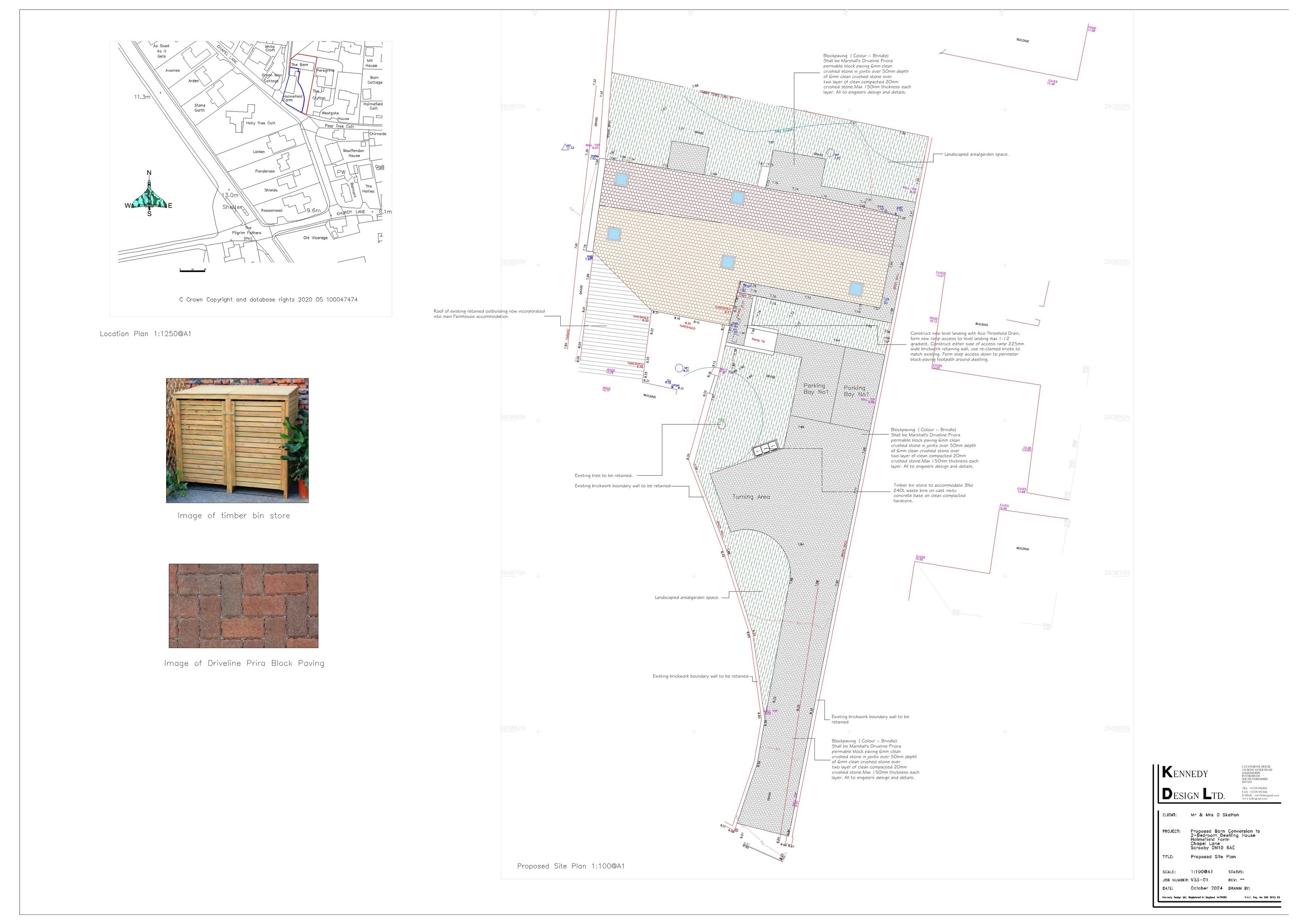The width and height of the screenshot is (1308, 924).
Task: Click the left Parking Bay No1 label
Action: click(815, 389)
